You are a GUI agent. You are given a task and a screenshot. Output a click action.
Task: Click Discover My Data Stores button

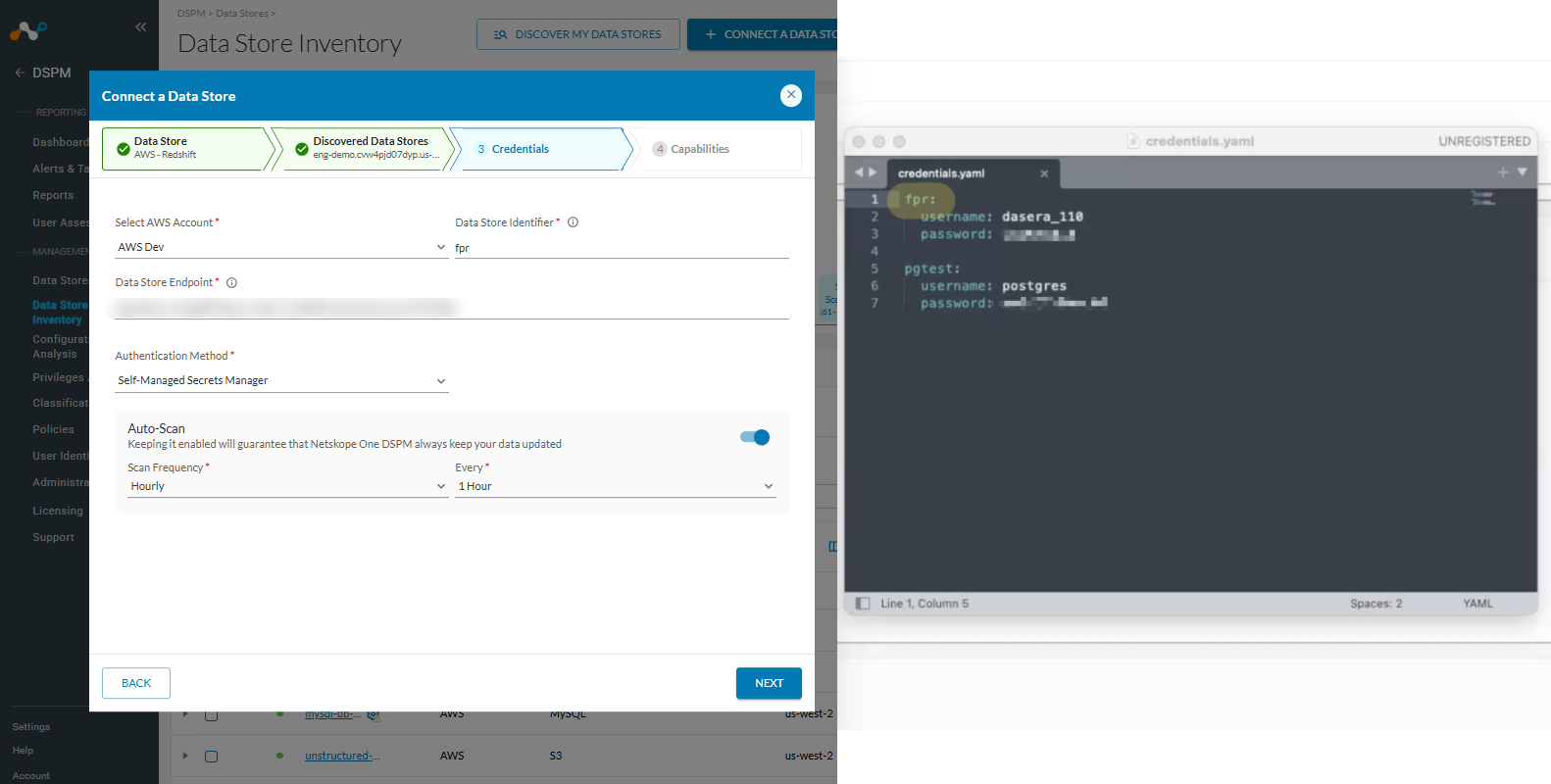pos(578,34)
